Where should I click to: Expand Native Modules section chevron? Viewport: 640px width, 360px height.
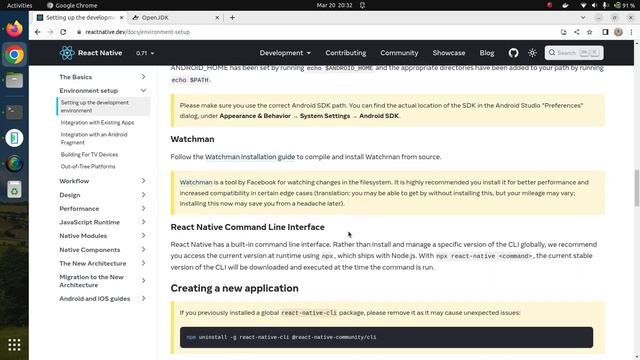point(143,236)
